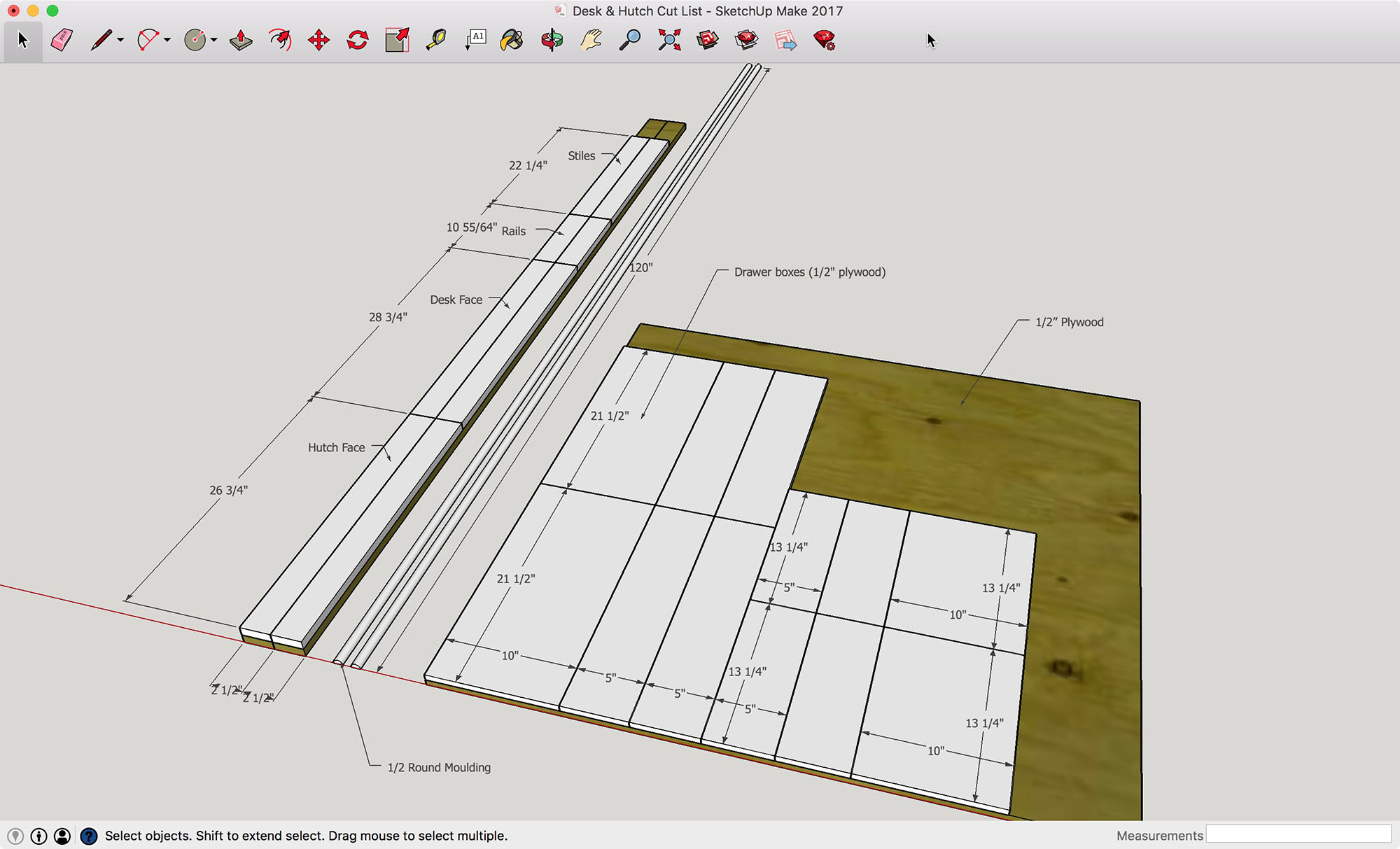The width and height of the screenshot is (1400, 849).
Task: Click the Send to LayOut icon
Action: 785,40
